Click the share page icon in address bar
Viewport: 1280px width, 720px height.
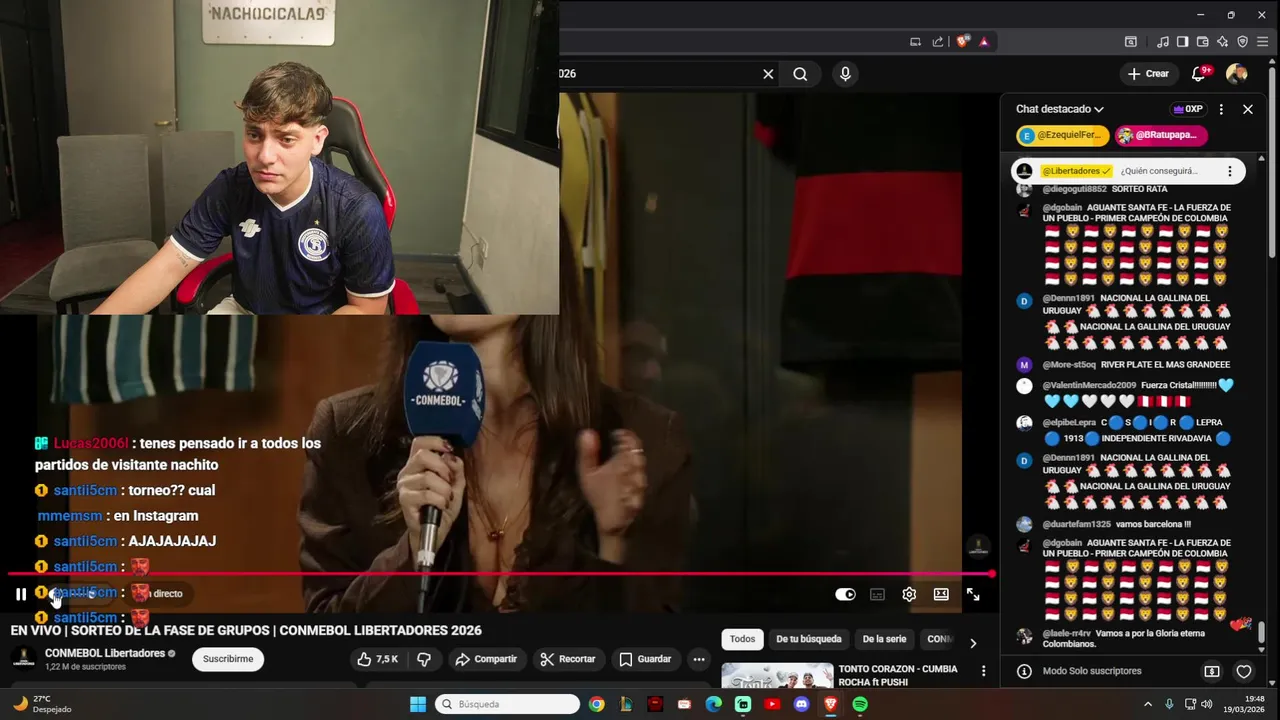tap(938, 42)
